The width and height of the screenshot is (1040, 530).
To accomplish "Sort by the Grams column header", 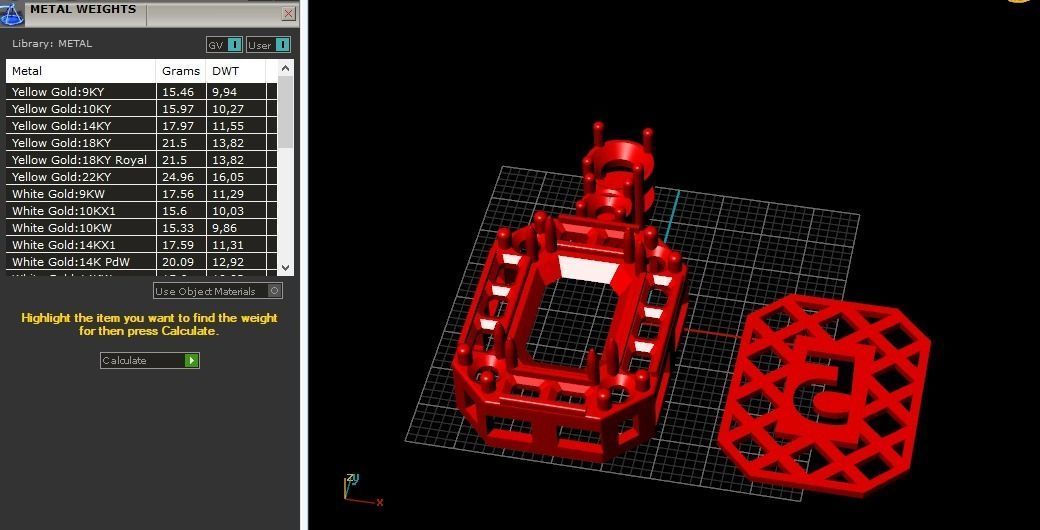I will pos(181,71).
